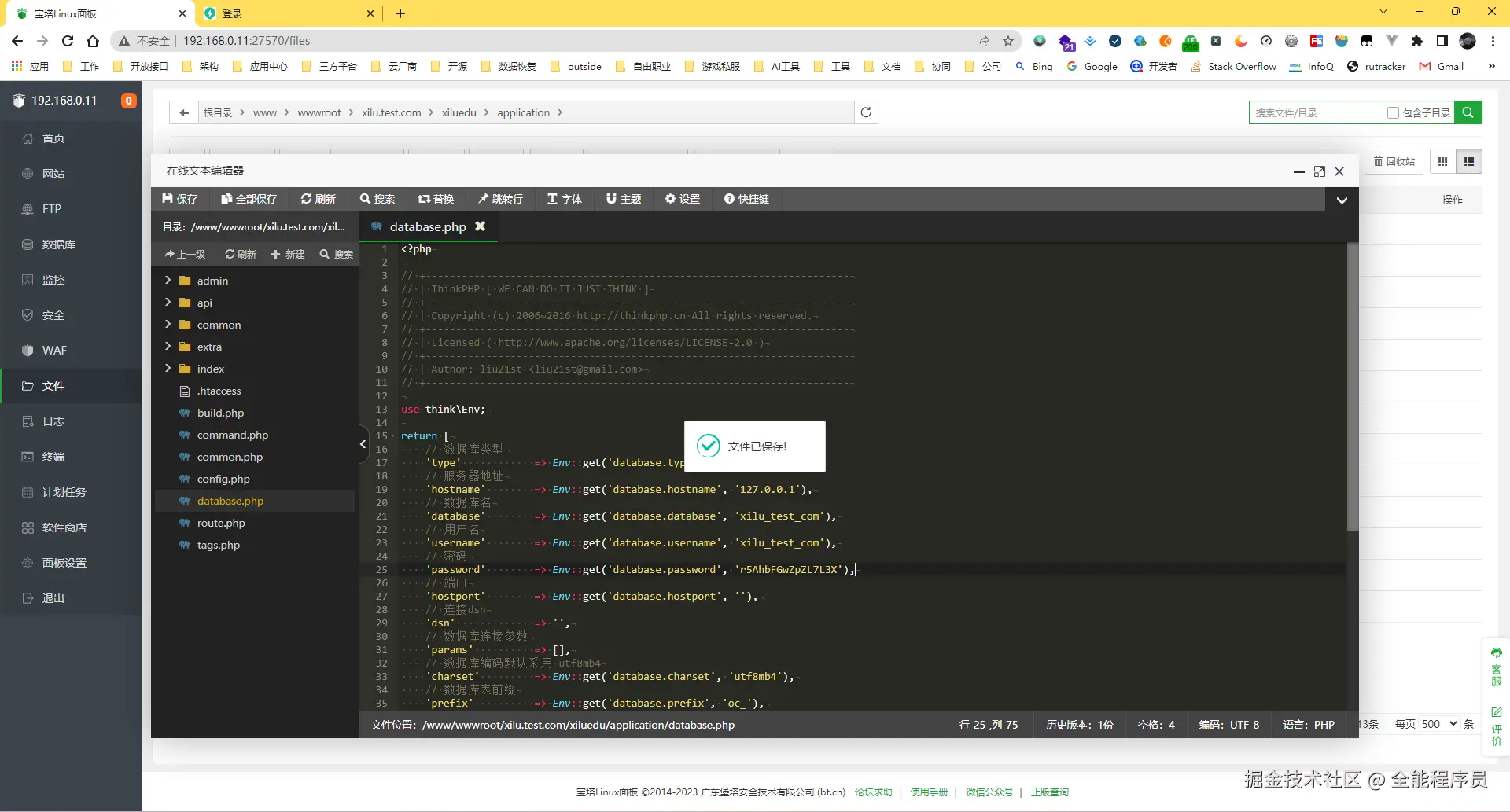Close the database.php tab
1510x812 pixels.
point(480,226)
